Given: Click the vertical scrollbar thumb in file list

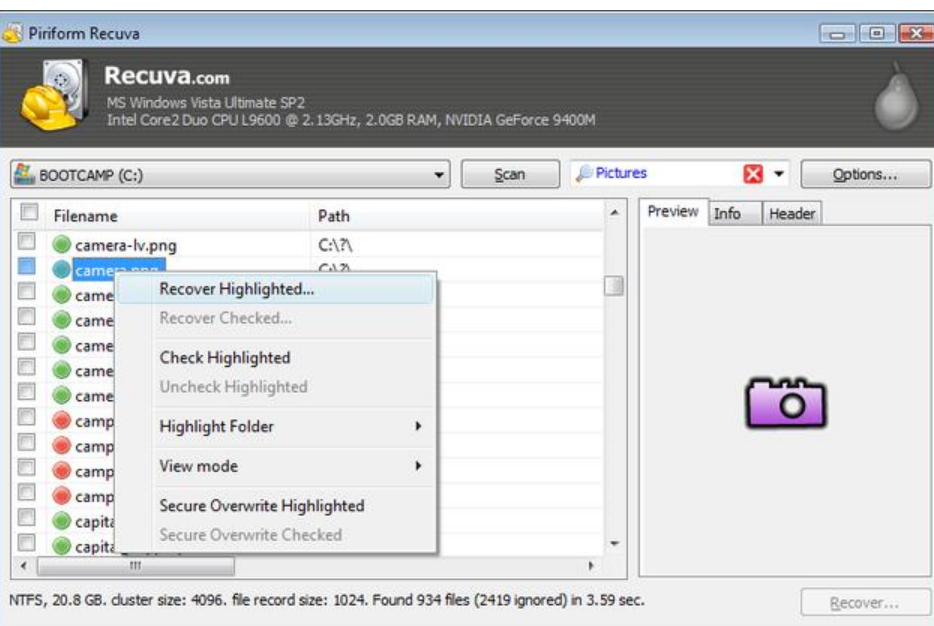Looking at the screenshot, I should click(x=614, y=286).
